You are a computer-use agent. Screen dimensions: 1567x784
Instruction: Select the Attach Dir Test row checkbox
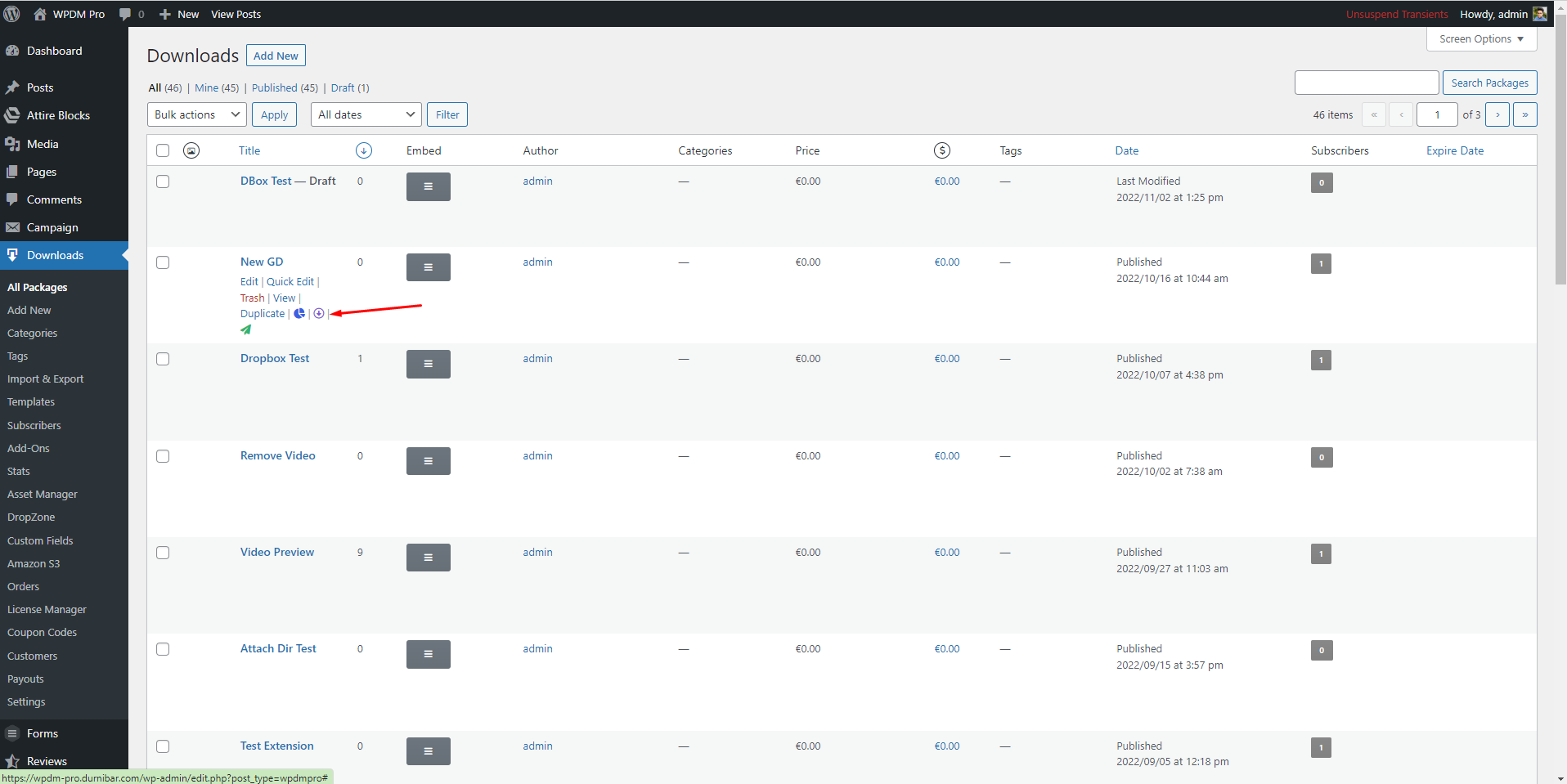pyautogui.click(x=163, y=649)
